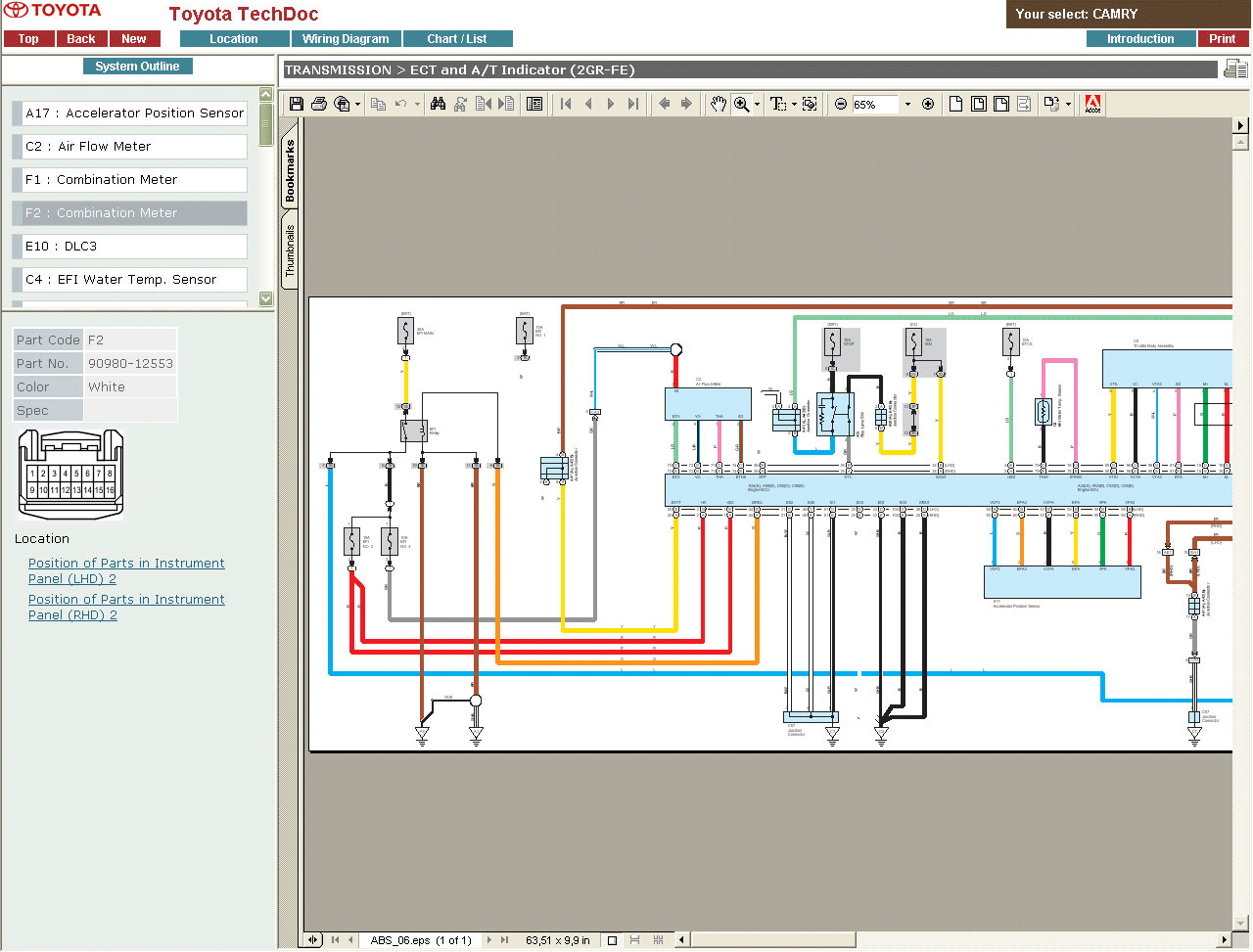Click the F2 connector pin diagram image
1253x952 pixels.
(x=70, y=475)
